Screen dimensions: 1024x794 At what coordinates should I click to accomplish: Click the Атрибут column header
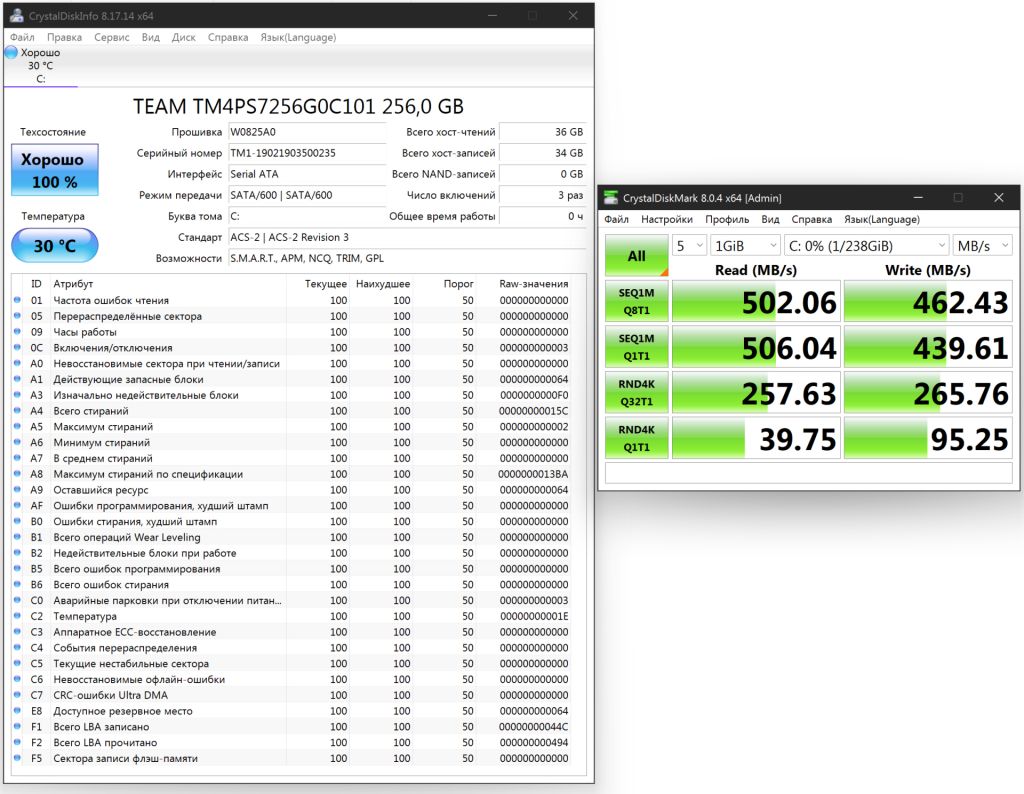73,283
